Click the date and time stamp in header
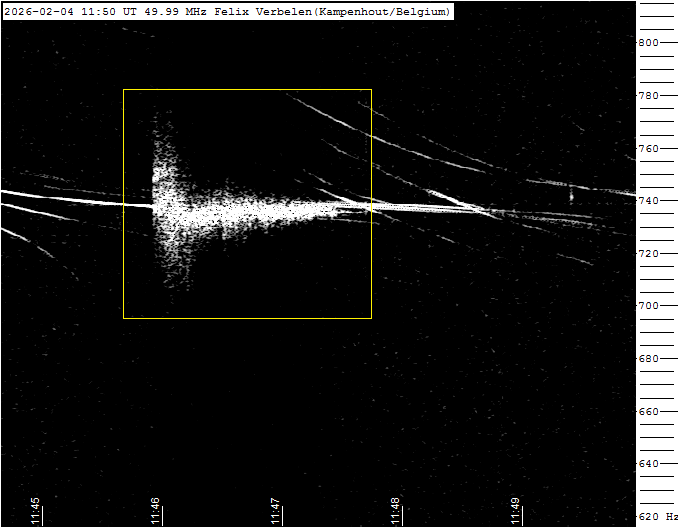The width and height of the screenshot is (679, 528). click(58, 11)
